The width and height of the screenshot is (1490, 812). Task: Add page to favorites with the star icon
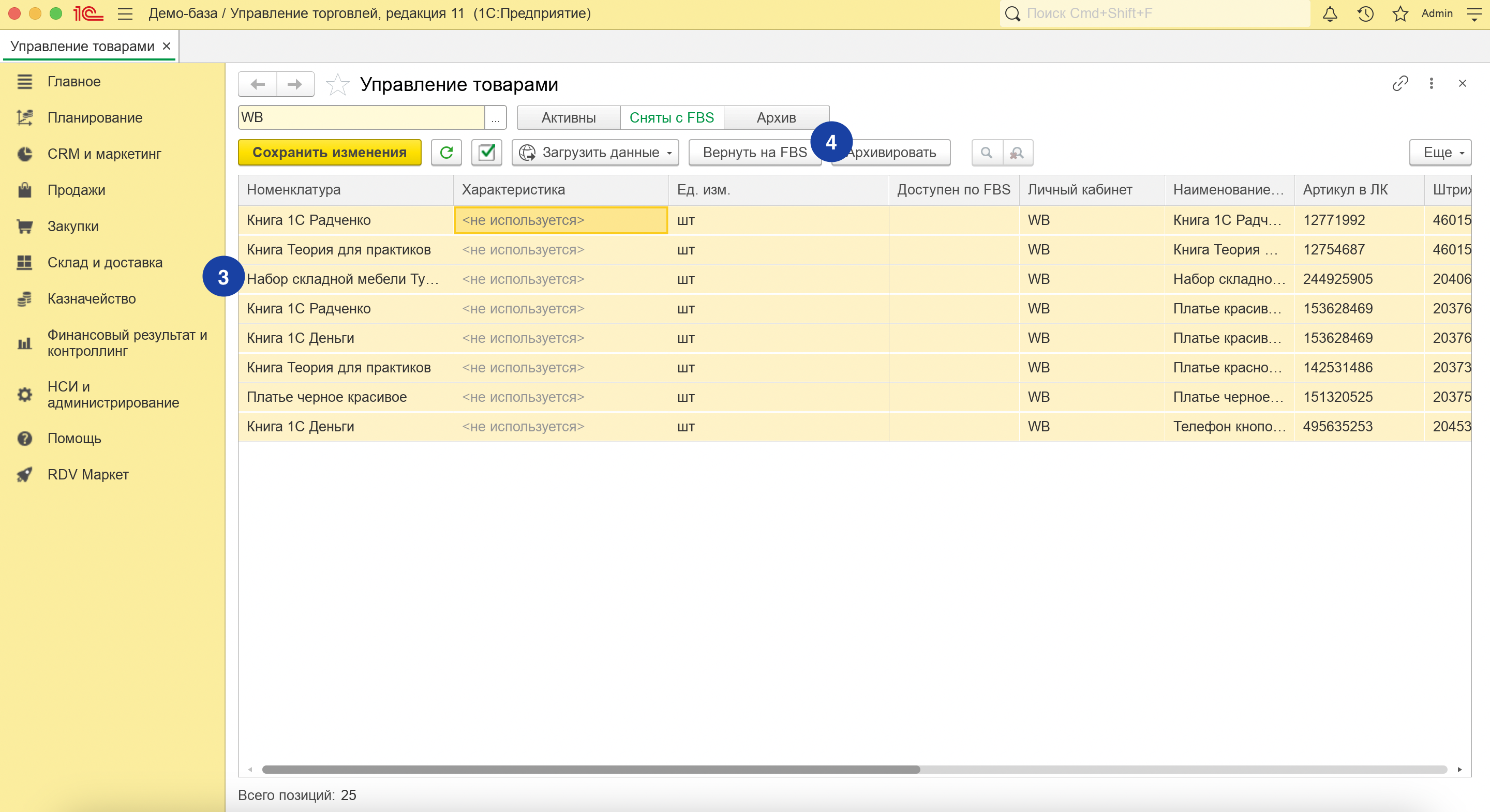point(337,84)
